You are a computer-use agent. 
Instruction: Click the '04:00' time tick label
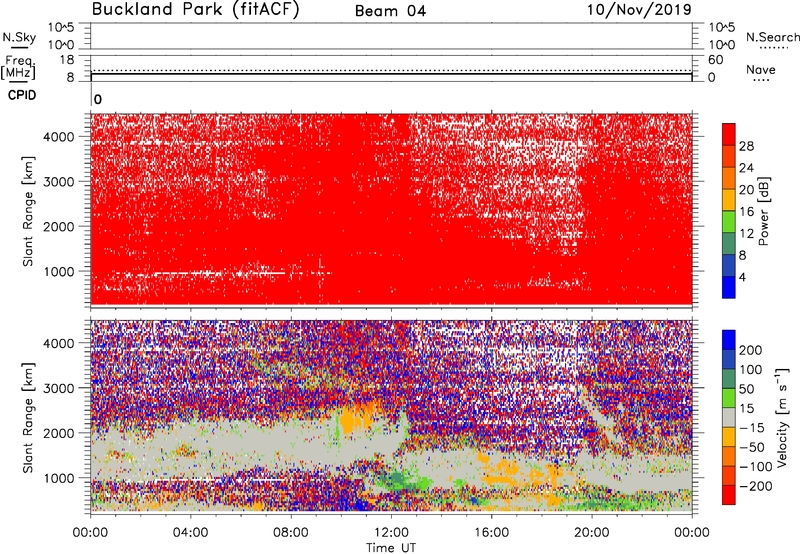coord(190,533)
